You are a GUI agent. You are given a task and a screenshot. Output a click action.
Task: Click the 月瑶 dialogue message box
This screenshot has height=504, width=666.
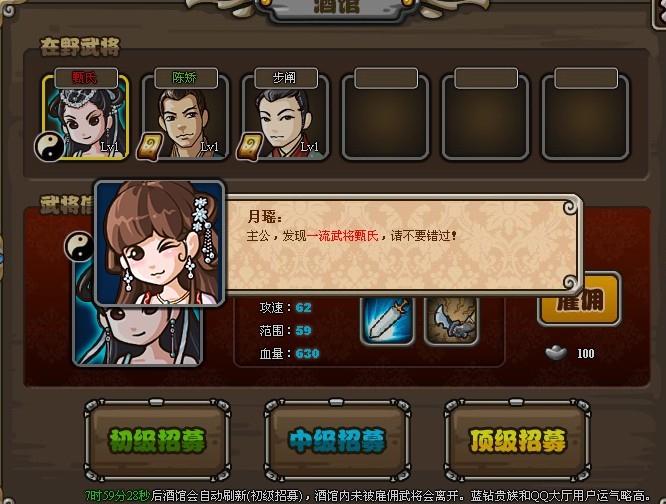402,245
